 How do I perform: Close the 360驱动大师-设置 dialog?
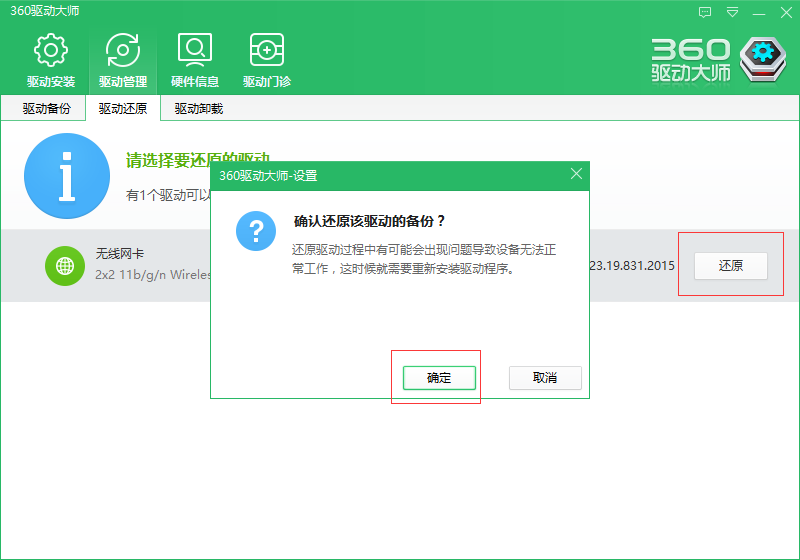(x=577, y=174)
